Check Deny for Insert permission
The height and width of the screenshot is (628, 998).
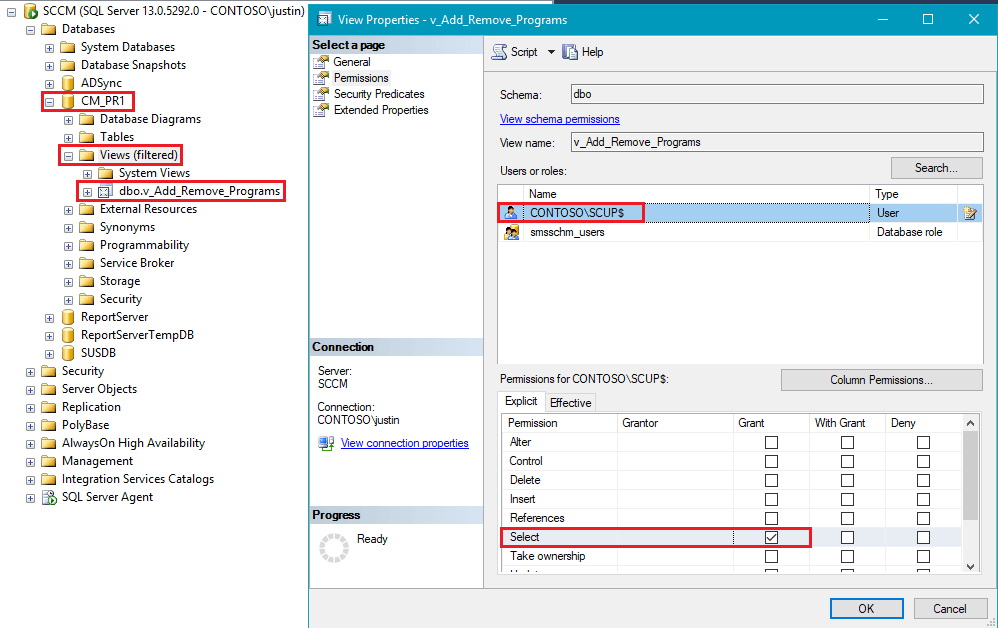(924, 499)
